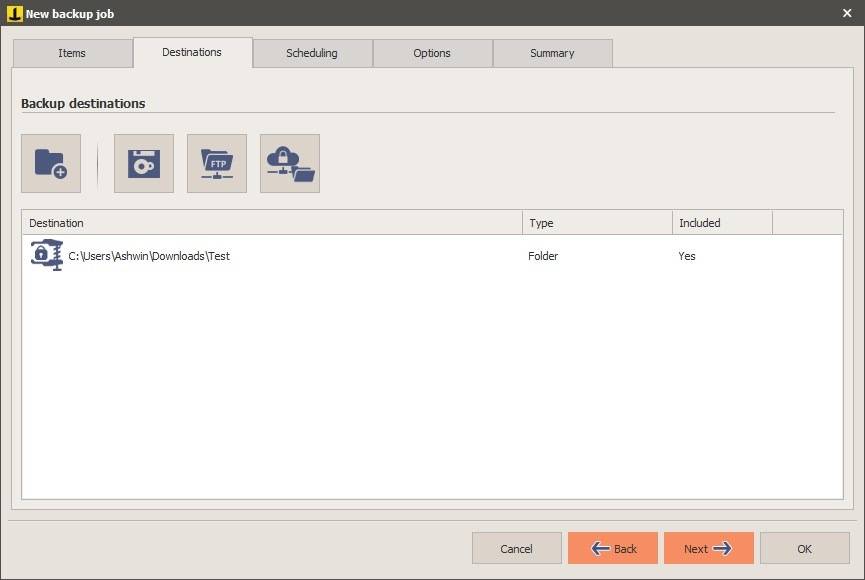Toggle the Included value for the Test destination
This screenshot has height=580, width=865.
[x=687, y=256]
